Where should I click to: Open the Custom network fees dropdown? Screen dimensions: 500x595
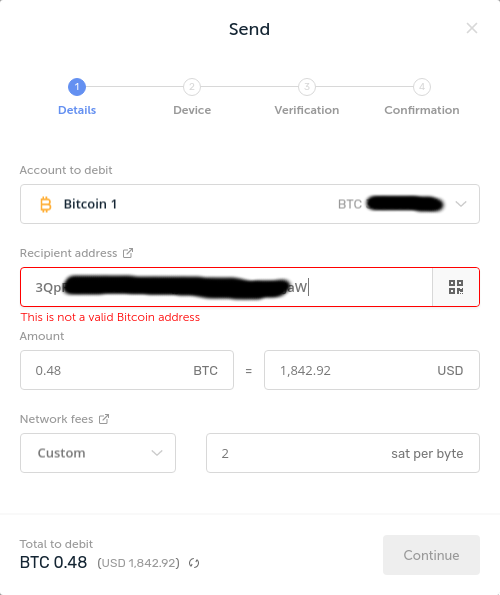(x=98, y=453)
